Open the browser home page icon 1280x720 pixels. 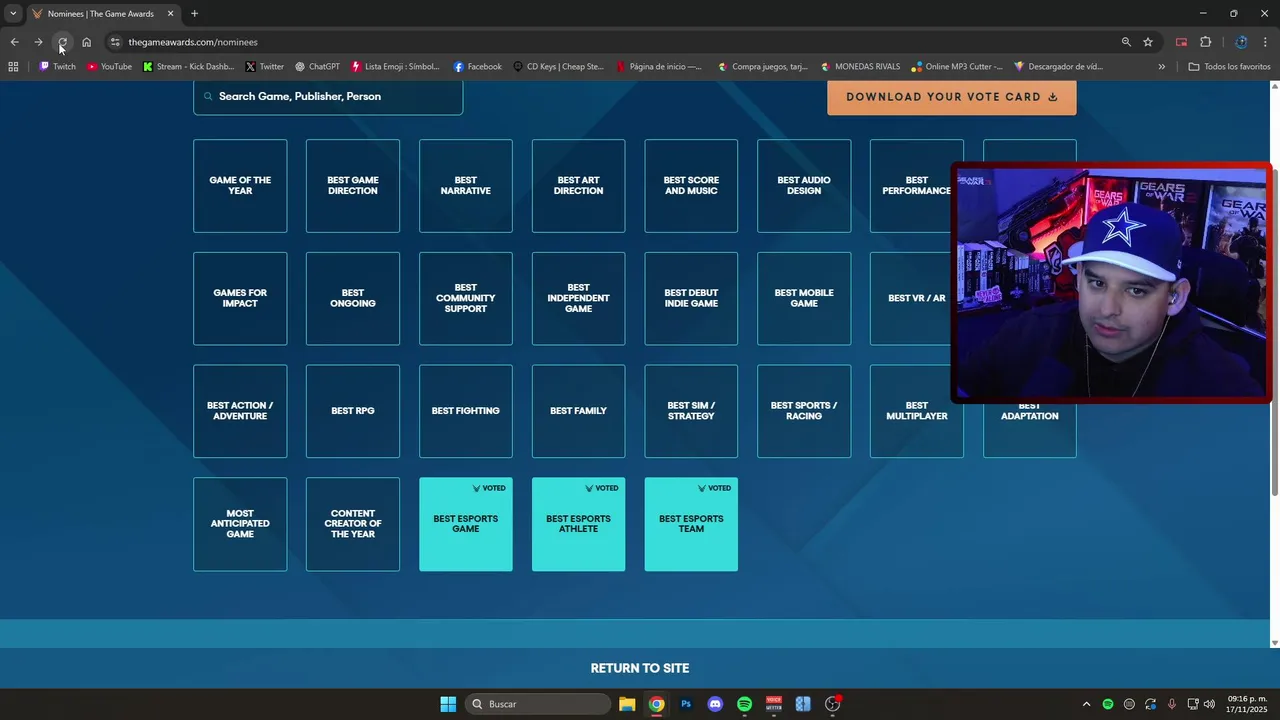coord(86,42)
